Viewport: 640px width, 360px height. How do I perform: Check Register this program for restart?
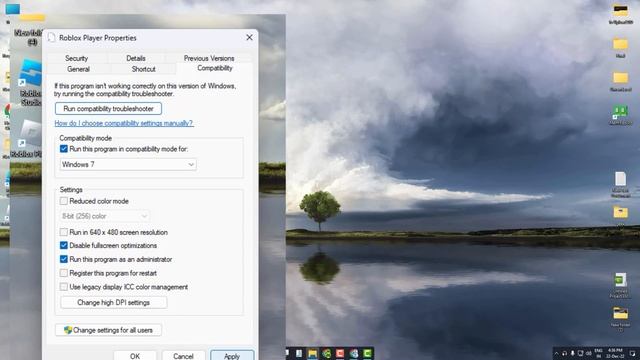point(64,273)
